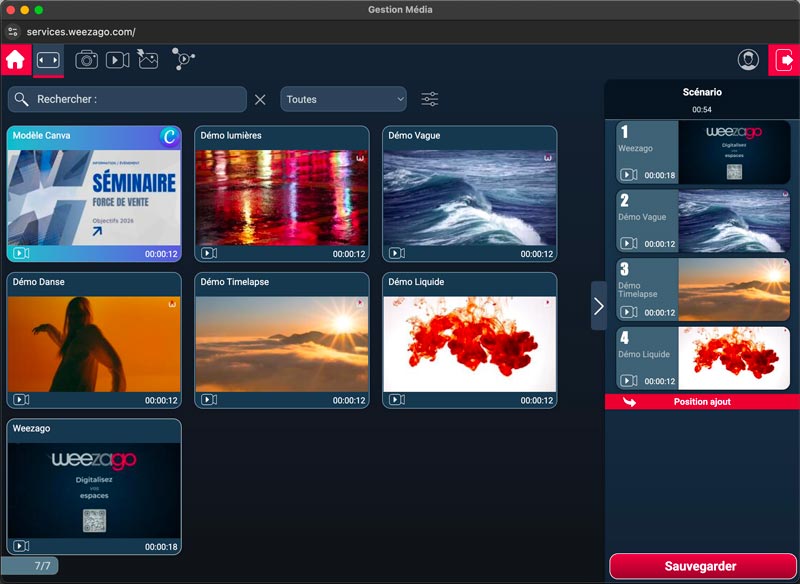
Task: Click the Sauvegarder button
Action: point(700,565)
